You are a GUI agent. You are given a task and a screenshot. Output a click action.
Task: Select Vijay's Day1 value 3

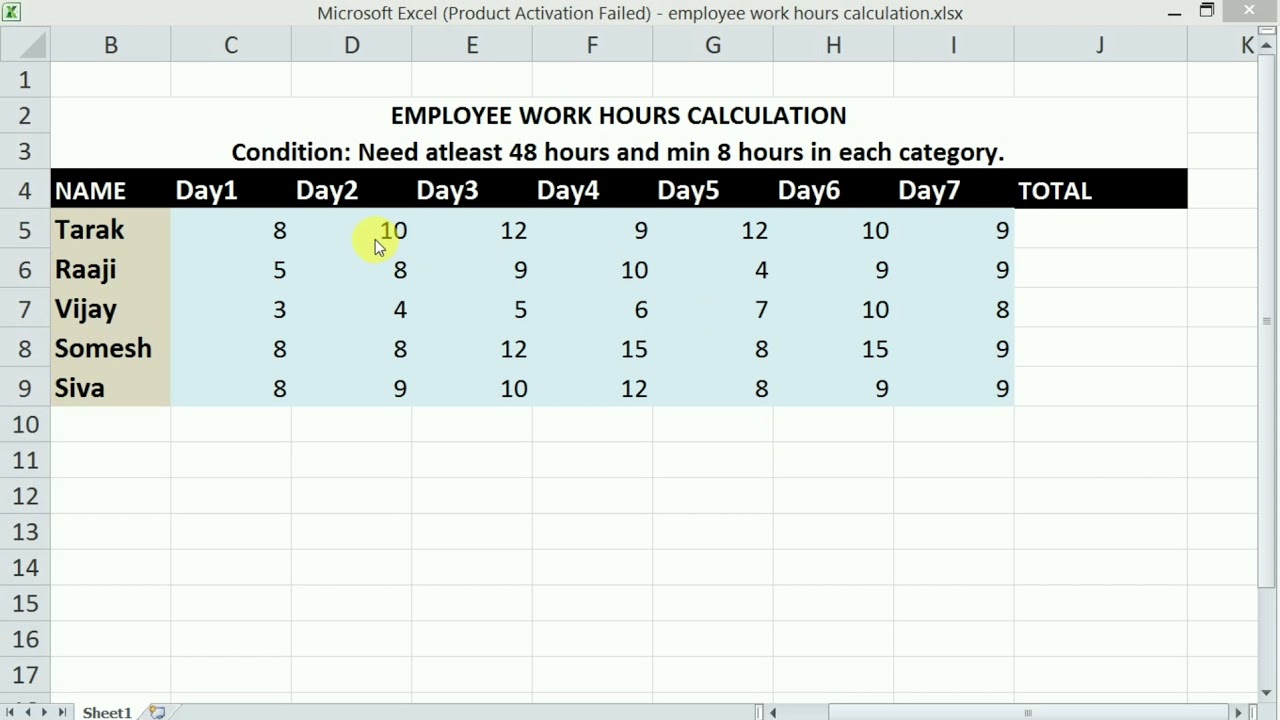[x=231, y=309]
